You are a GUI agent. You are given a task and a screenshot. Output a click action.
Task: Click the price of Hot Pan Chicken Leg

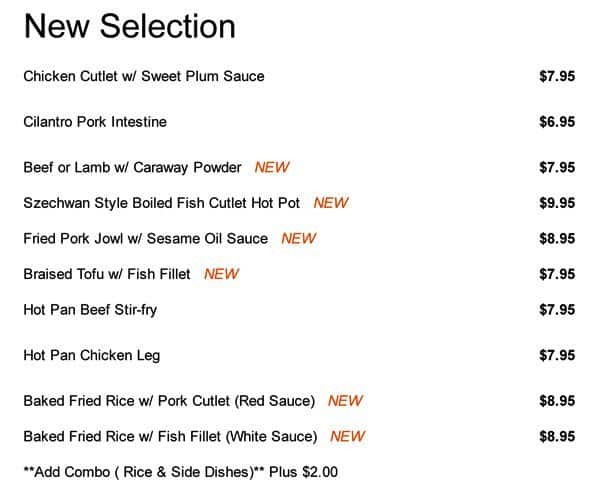click(557, 355)
